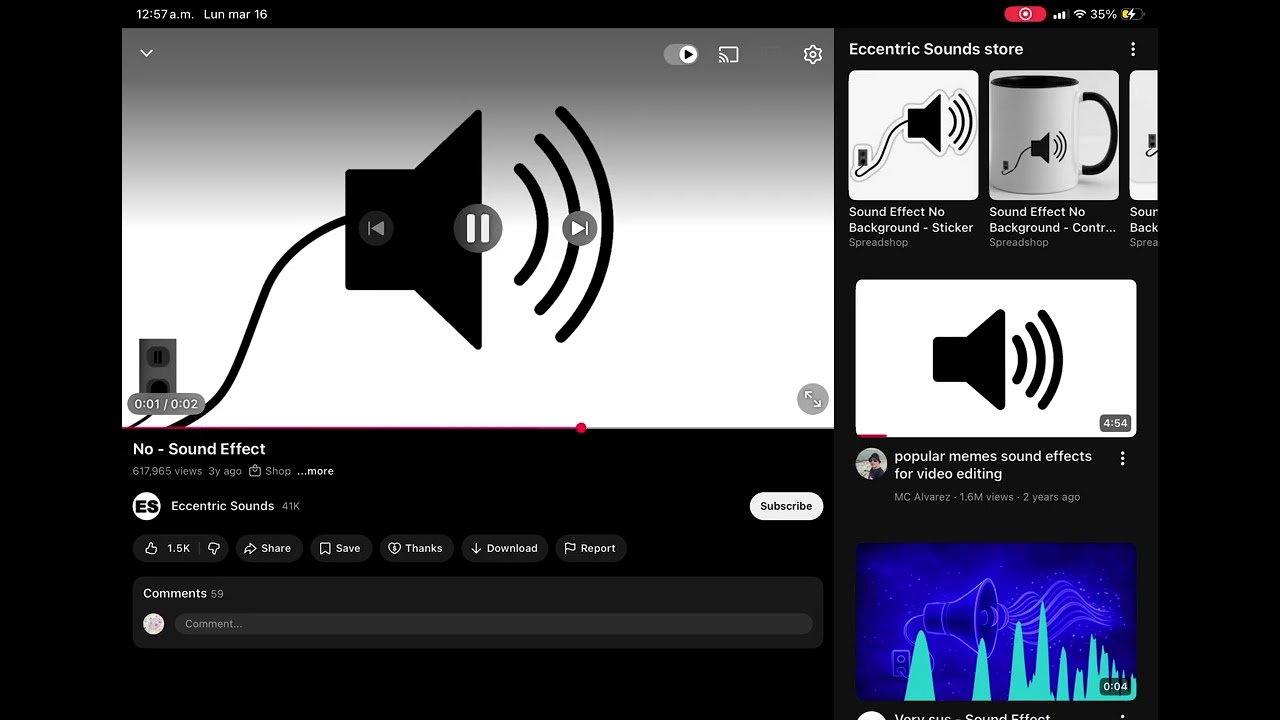This screenshot has width=1280, height=720.
Task: Click the red progress bar scrubber
Action: (581, 428)
